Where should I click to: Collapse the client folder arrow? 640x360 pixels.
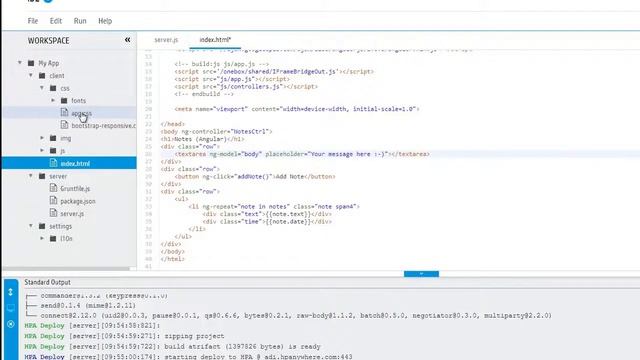(31, 75)
